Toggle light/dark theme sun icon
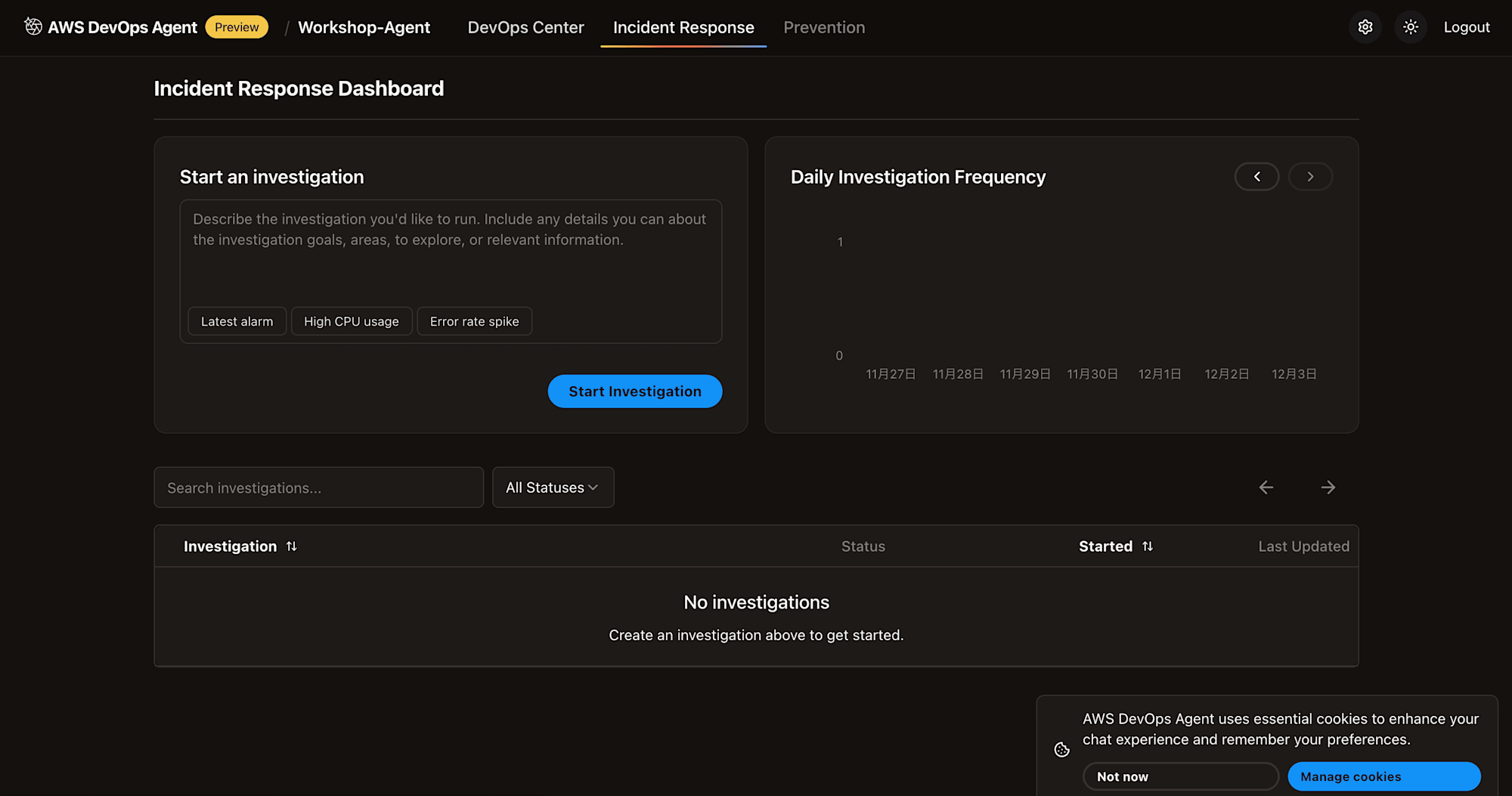 1411,27
